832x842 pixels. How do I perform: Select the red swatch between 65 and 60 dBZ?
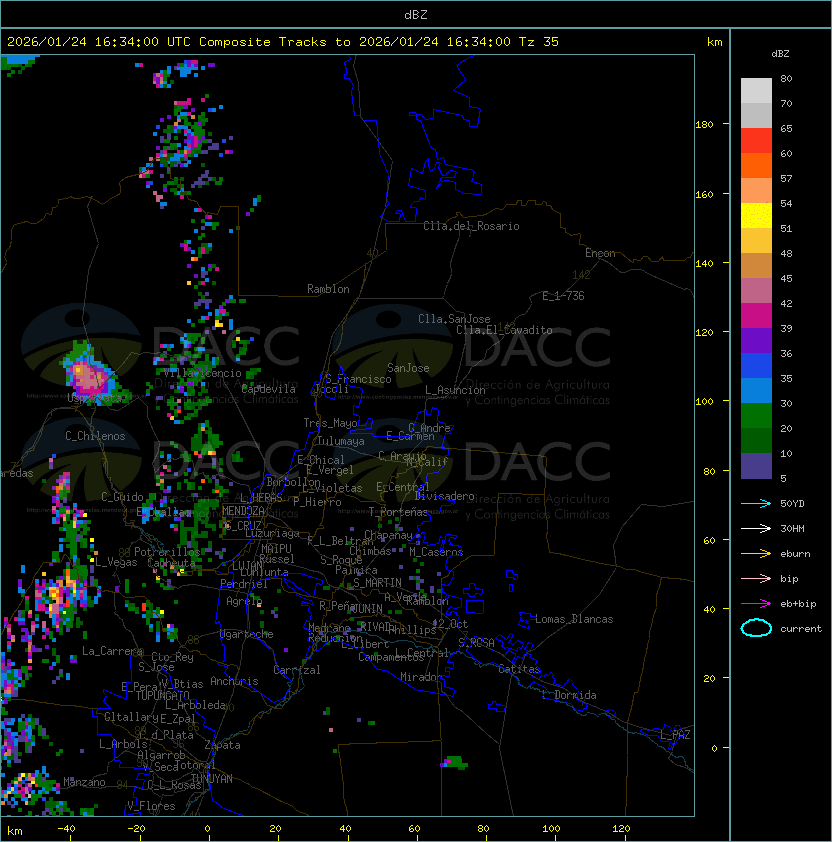point(756,141)
